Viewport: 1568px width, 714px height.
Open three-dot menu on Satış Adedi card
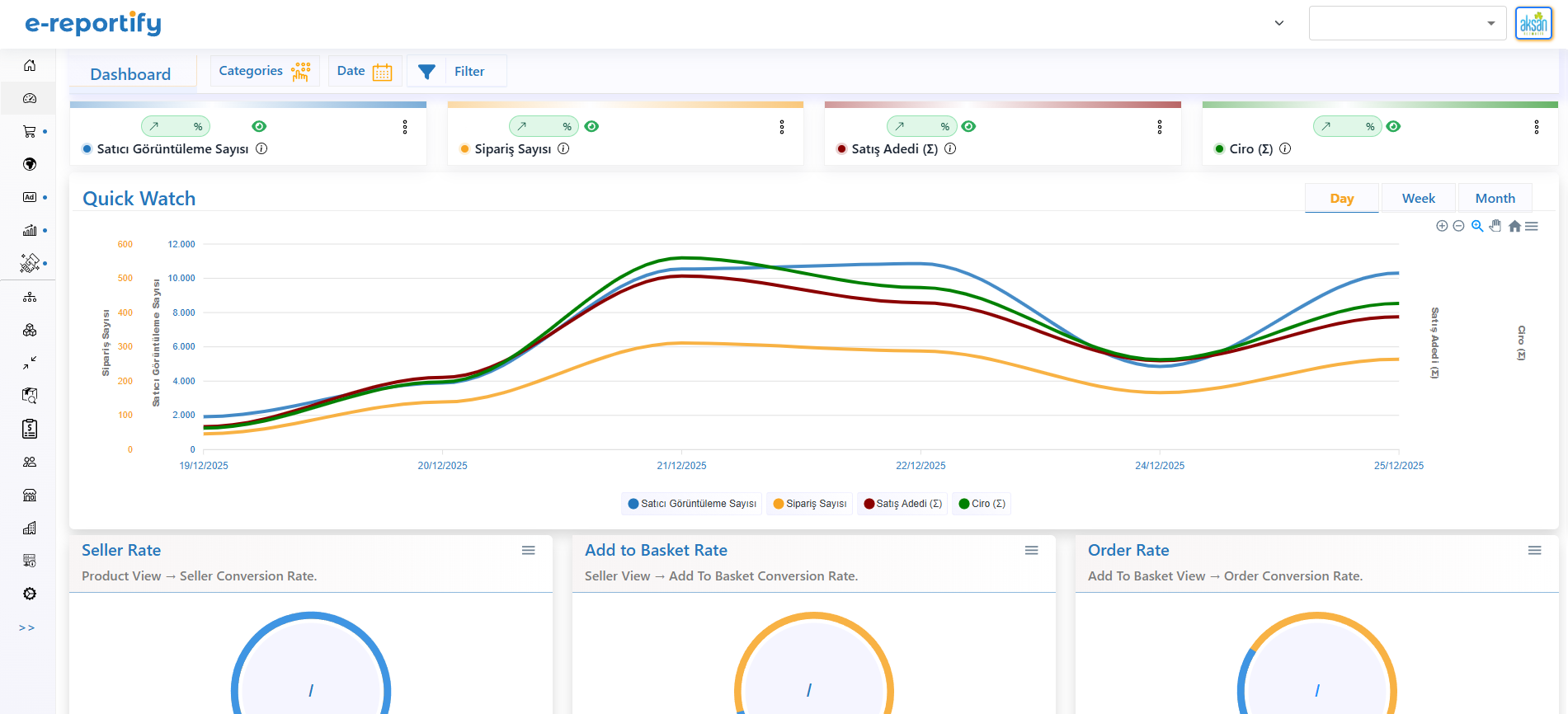tap(1160, 127)
